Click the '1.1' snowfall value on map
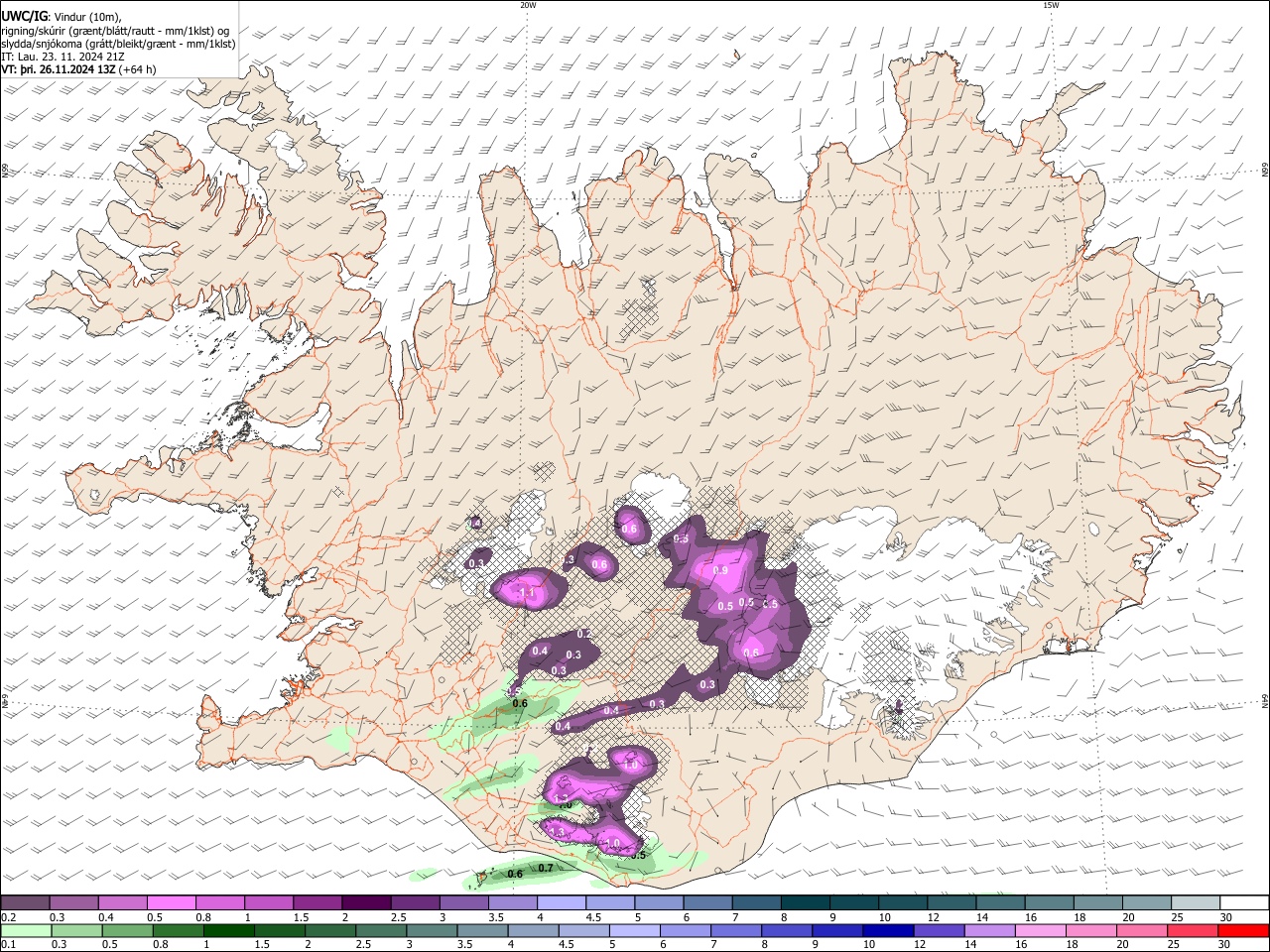1270x952 pixels. point(527,593)
